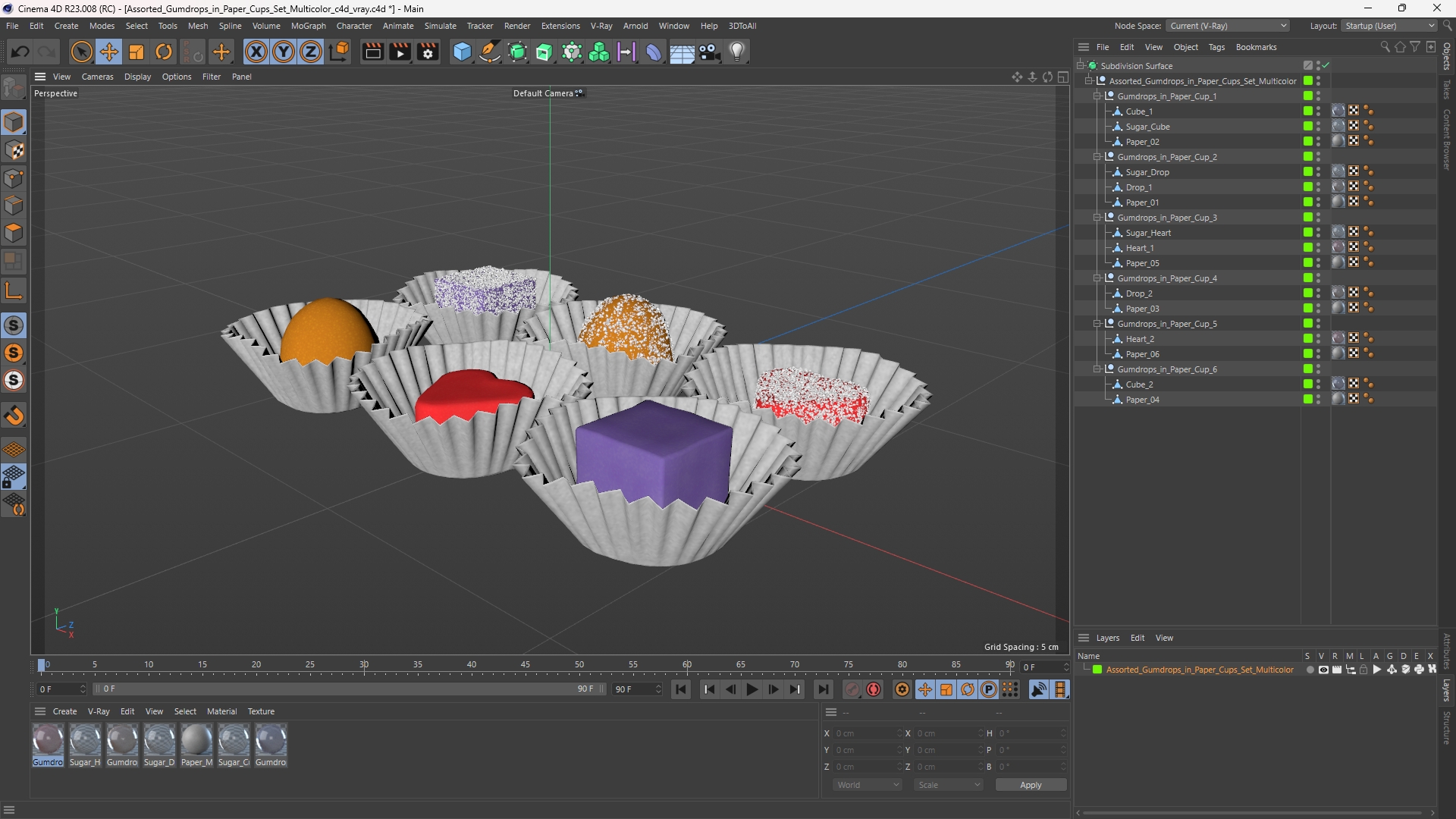Viewport: 1456px width, 819px height.
Task: Open the MoGraph menu
Action: tap(308, 26)
